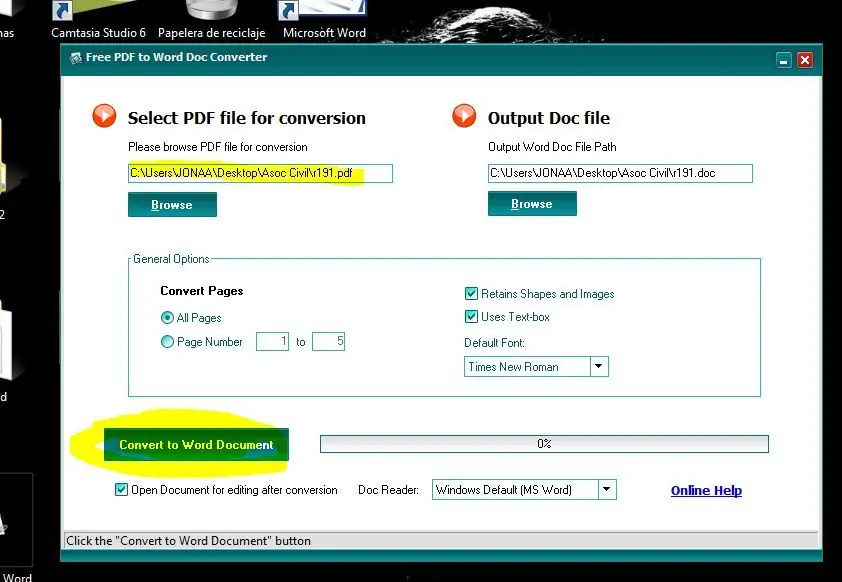Click the Free PDF to Word Doc Converter title
Image resolution: width=842 pixels, height=582 pixels.
point(176,57)
